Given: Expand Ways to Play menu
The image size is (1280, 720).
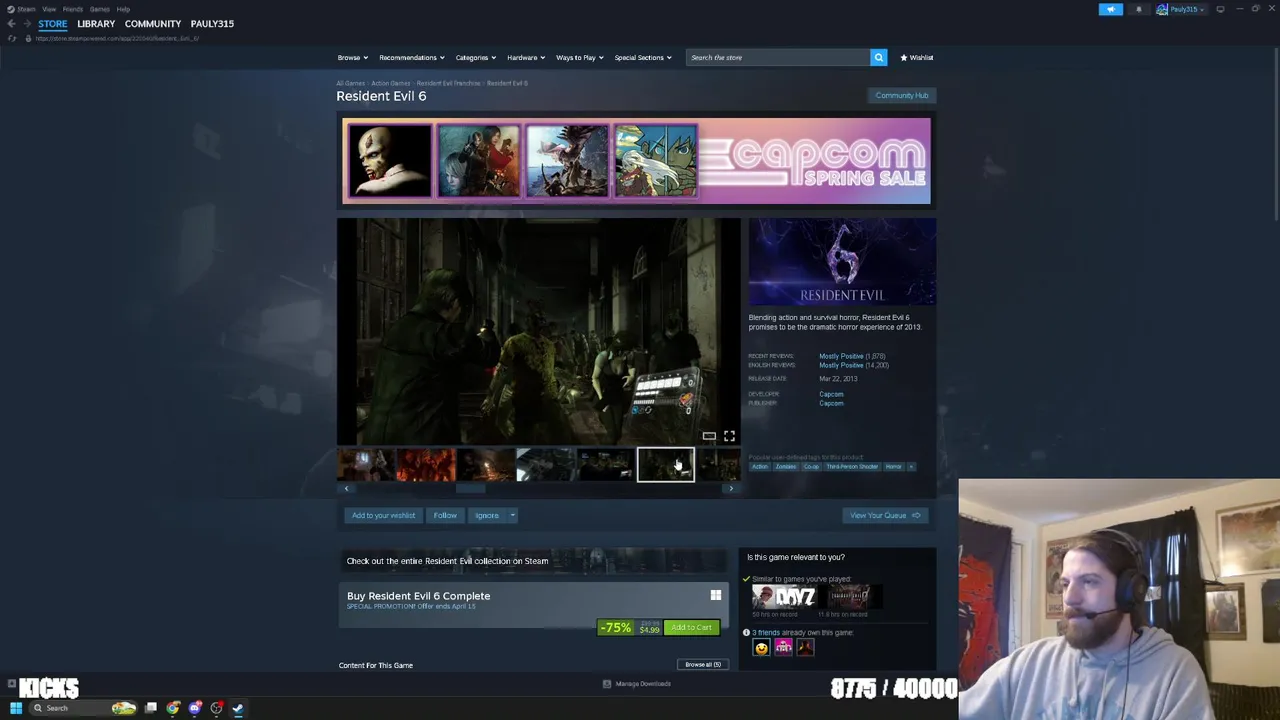Looking at the screenshot, I should tap(579, 57).
